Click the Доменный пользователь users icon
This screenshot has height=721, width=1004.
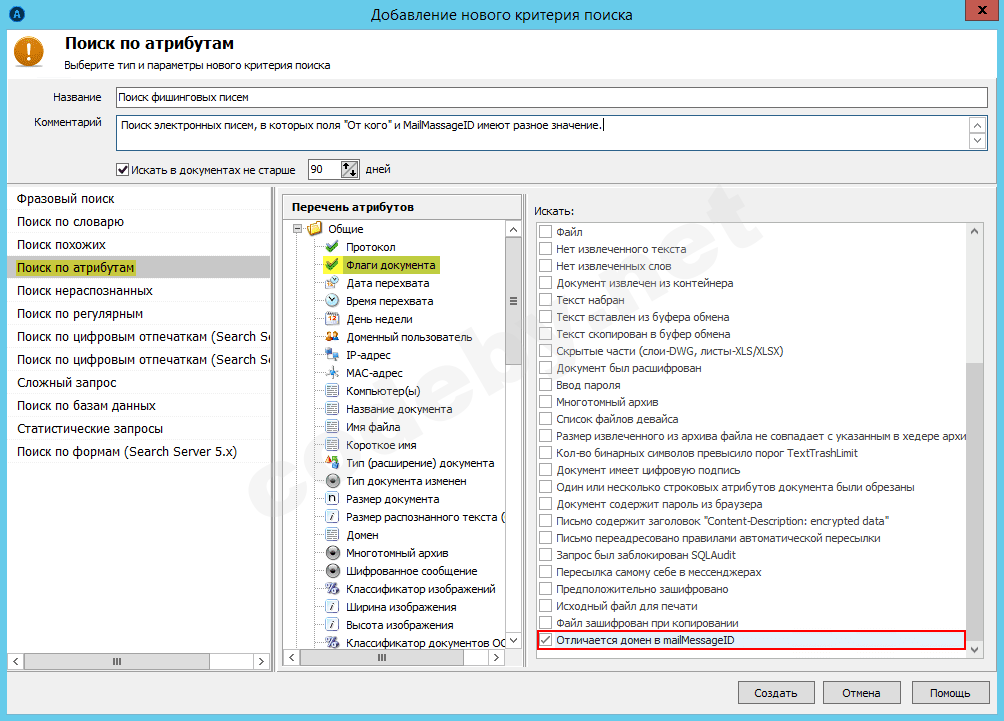pos(332,336)
